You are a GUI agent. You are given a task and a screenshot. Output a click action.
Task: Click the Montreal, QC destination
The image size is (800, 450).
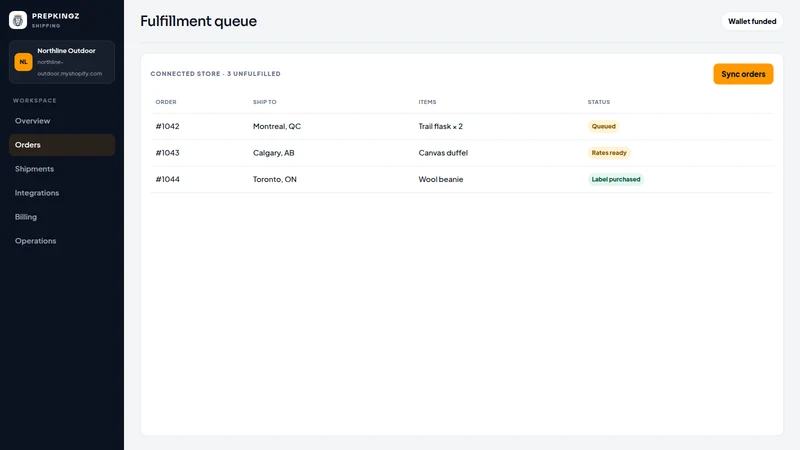click(277, 126)
